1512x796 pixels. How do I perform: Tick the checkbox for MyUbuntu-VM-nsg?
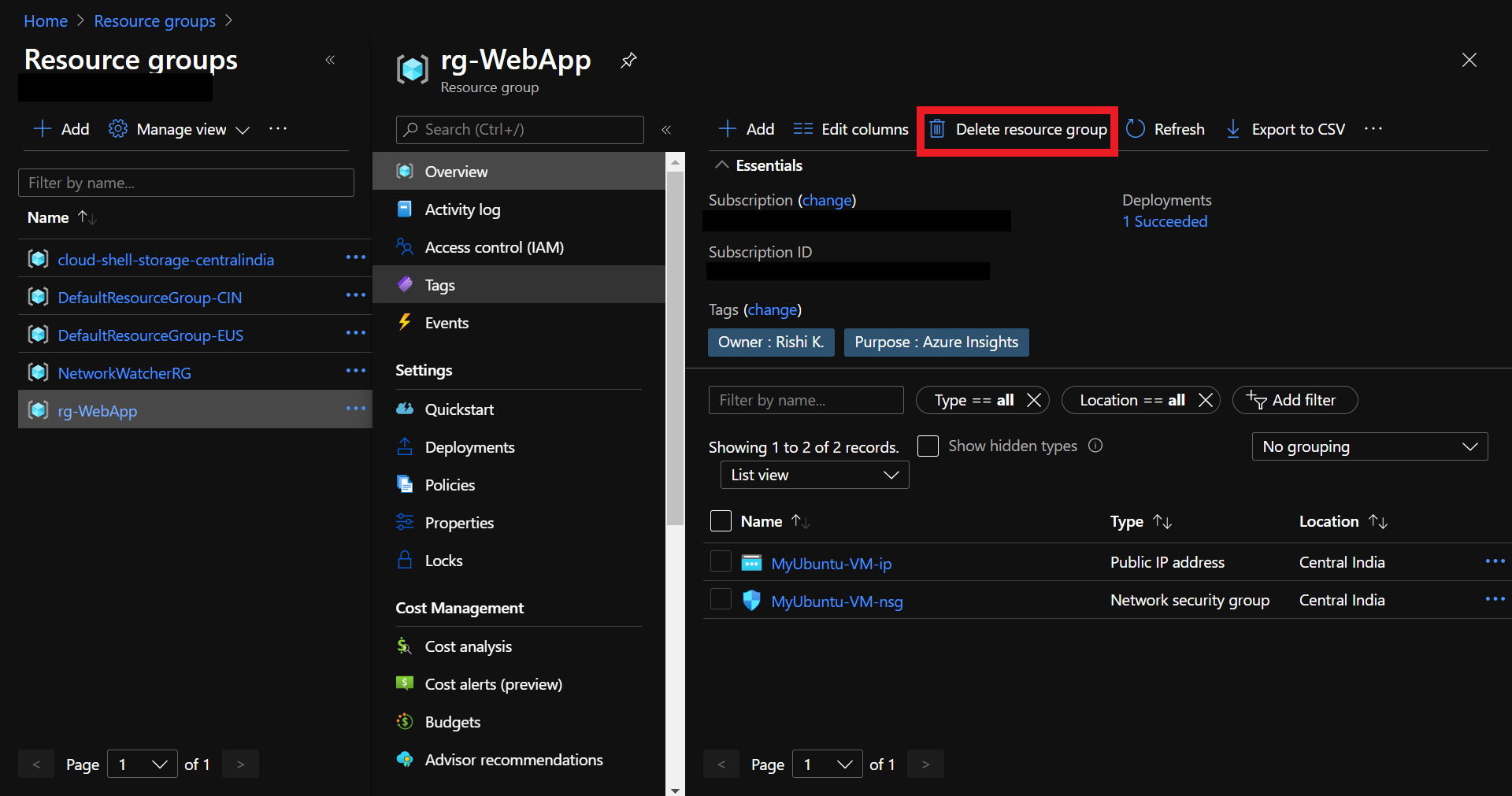point(721,600)
